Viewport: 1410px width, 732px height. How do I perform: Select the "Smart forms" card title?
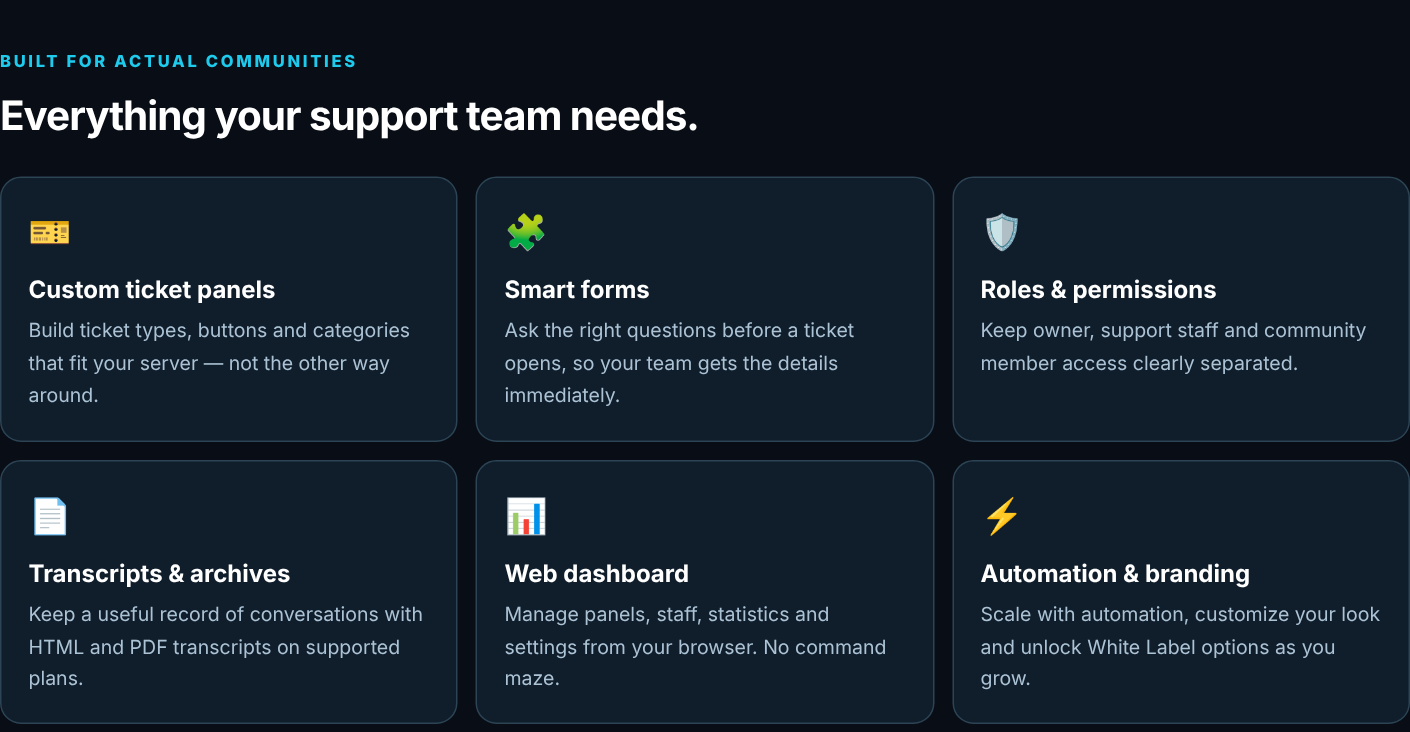point(577,290)
